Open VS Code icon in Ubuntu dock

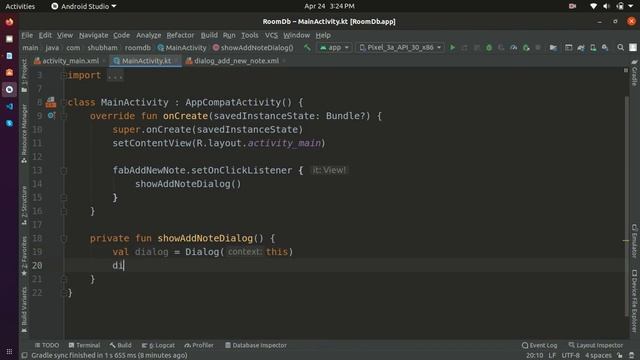pos(9,107)
